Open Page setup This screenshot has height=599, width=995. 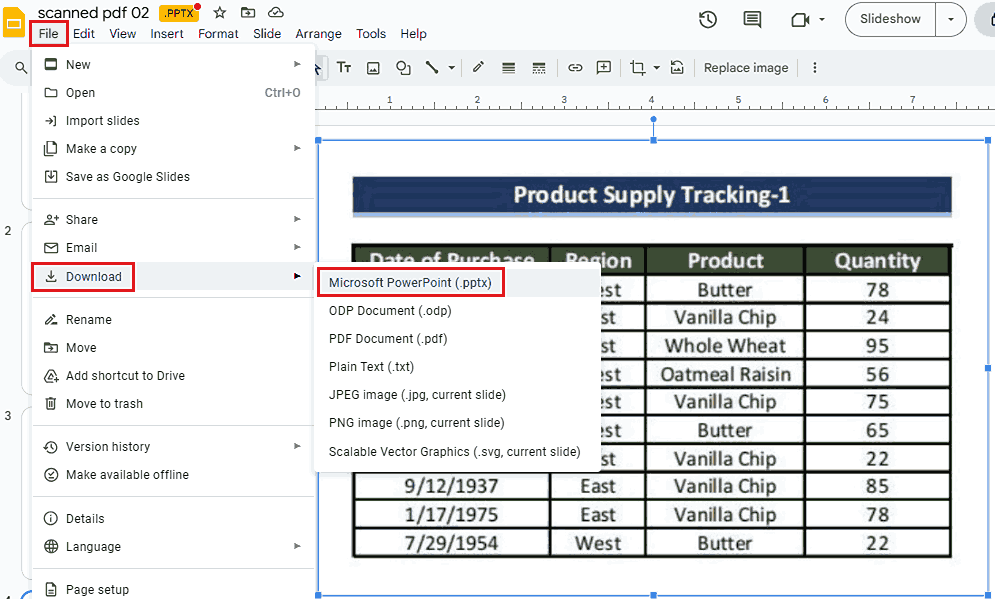(173, 589)
